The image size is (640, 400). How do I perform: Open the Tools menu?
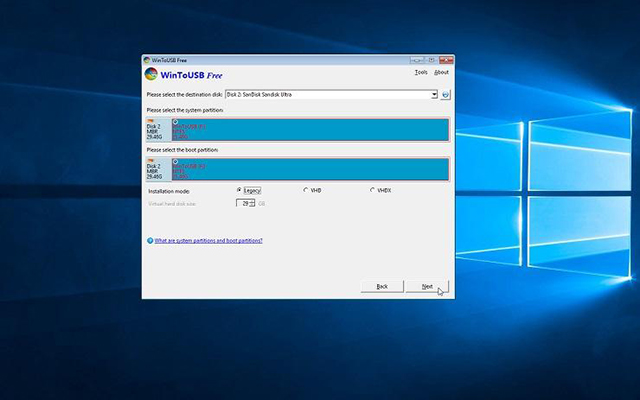click(x=420, y=73)
